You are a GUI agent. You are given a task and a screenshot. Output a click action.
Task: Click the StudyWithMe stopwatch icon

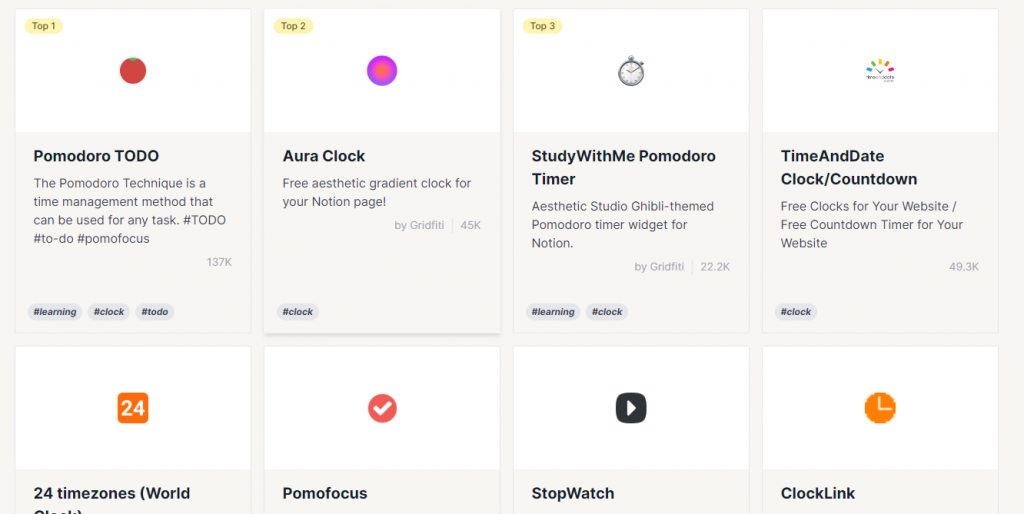631,71
